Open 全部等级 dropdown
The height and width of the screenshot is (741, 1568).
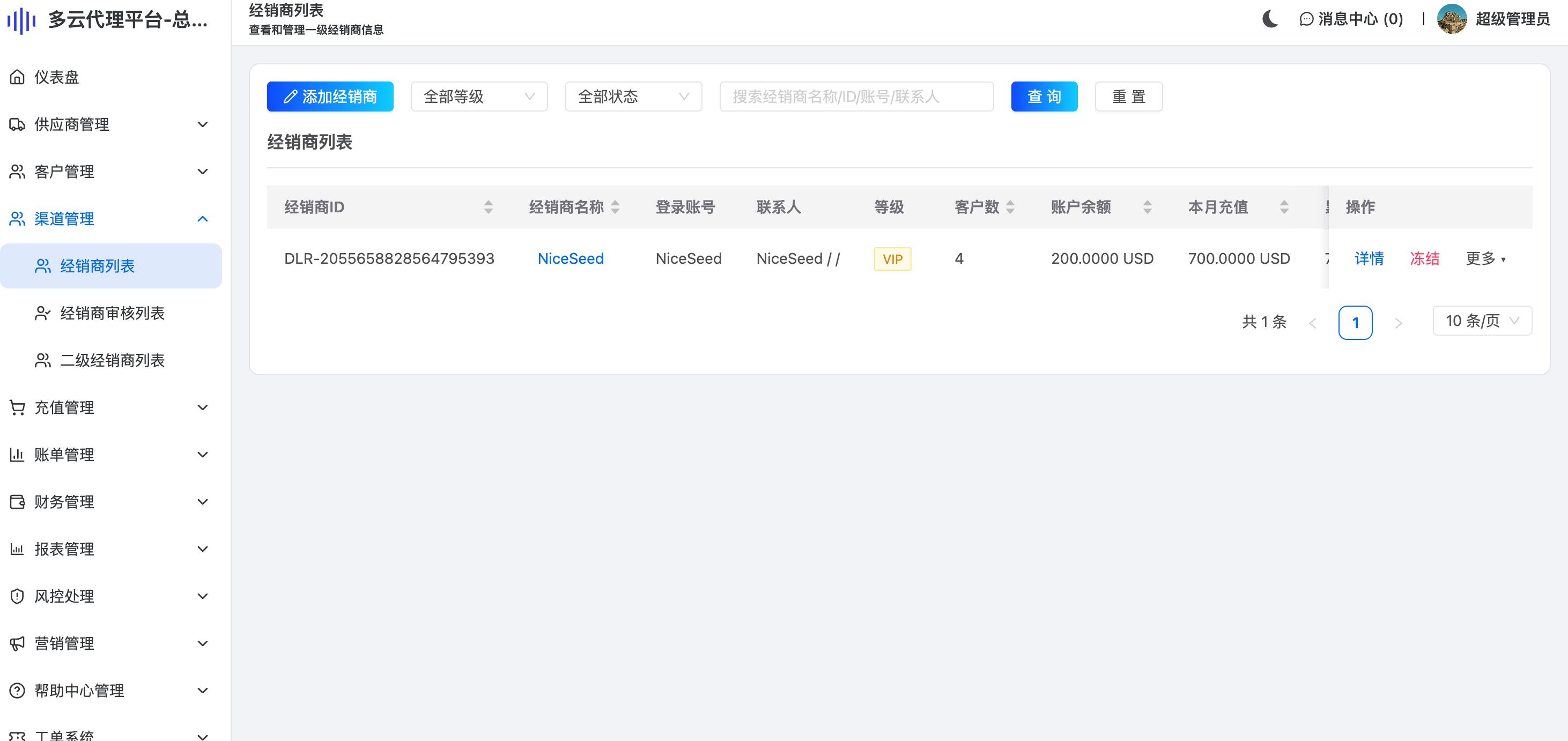479,97
